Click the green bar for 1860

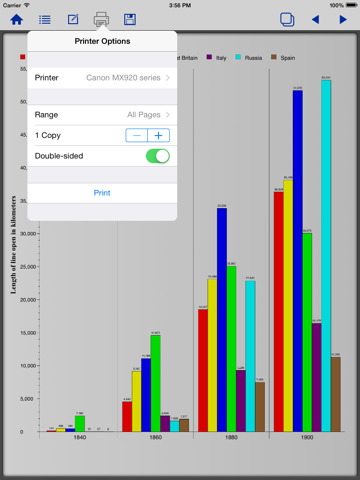pos(155,383)
